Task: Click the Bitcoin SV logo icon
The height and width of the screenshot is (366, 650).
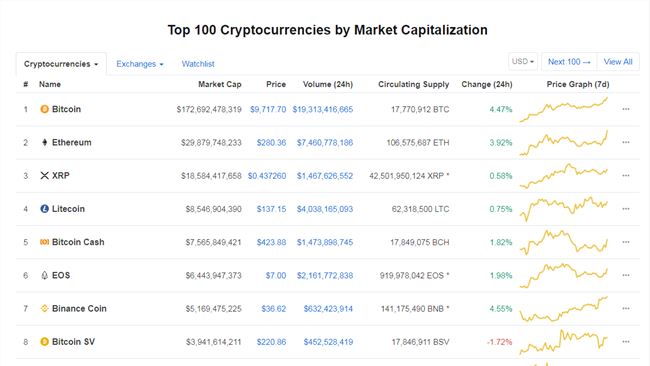Action: 44,342
